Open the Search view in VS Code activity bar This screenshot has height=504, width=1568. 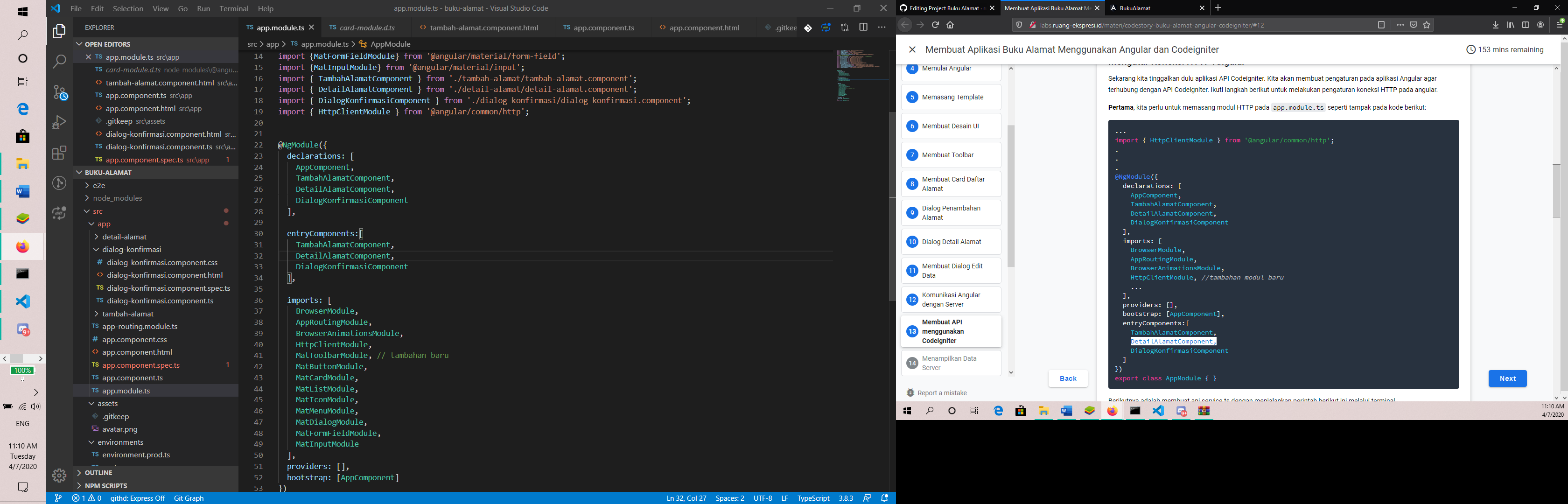pos(59,61)
